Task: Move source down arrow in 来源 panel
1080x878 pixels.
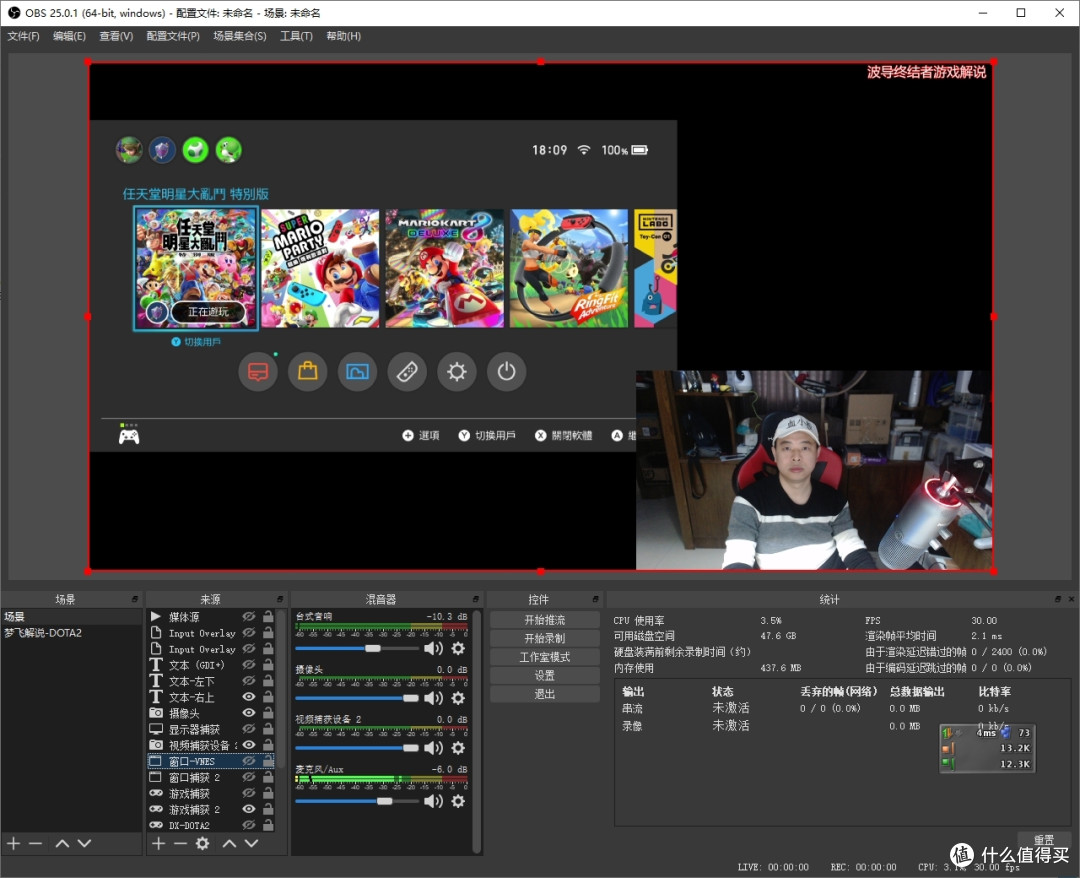Action: pyautogui.click(x=251, y=843)
